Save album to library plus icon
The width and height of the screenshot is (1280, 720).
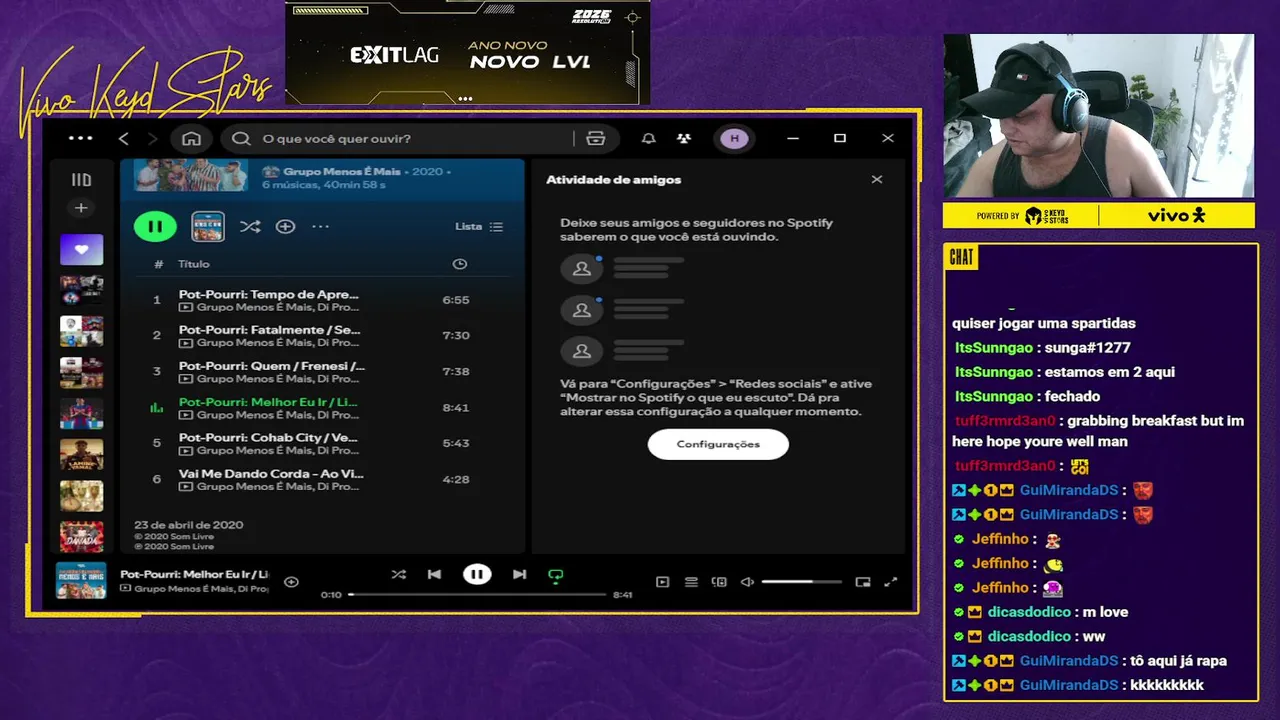(285, 227)
